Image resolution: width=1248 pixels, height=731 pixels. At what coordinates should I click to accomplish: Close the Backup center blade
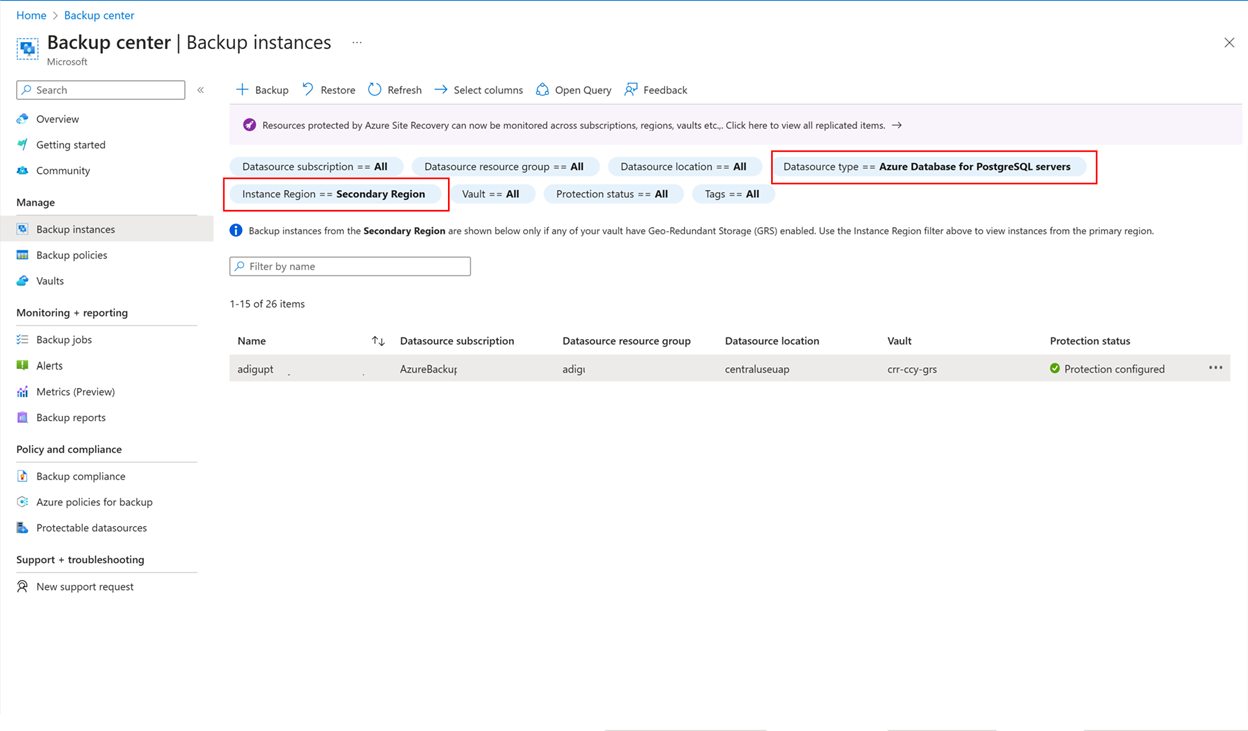pyautogui.click(x=1229, y=42)
